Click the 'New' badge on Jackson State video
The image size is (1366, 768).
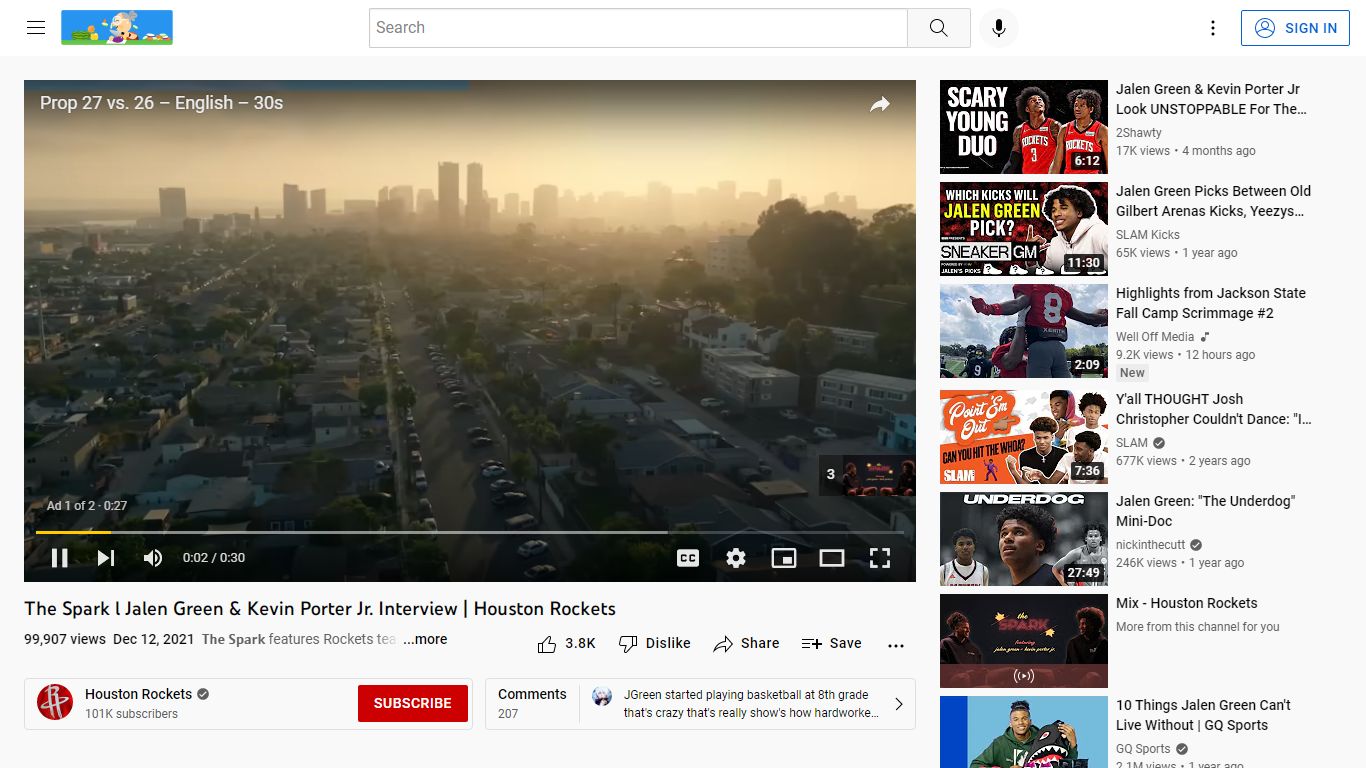pyautogui.click(x=1132, y=373)
